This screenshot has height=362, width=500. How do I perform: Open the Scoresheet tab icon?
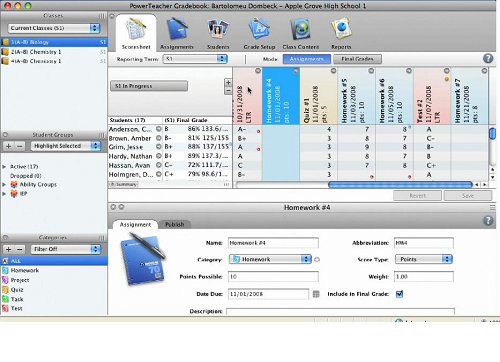[x=136, y=30]
